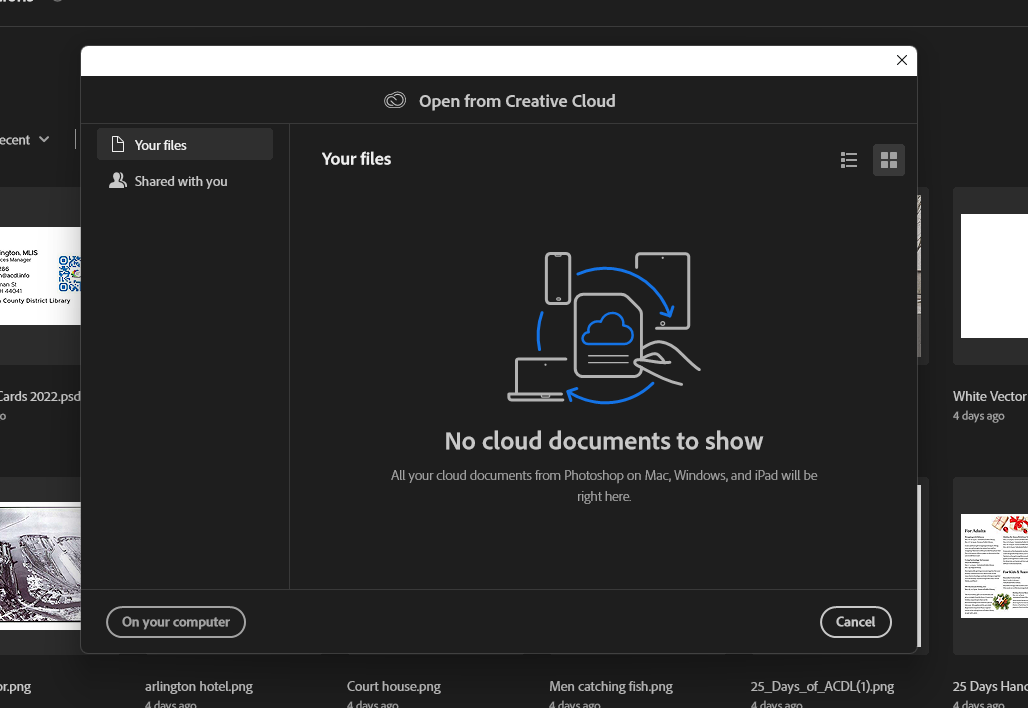
Task: Open Court house.png thumbnail
Action: pos(393,686)
